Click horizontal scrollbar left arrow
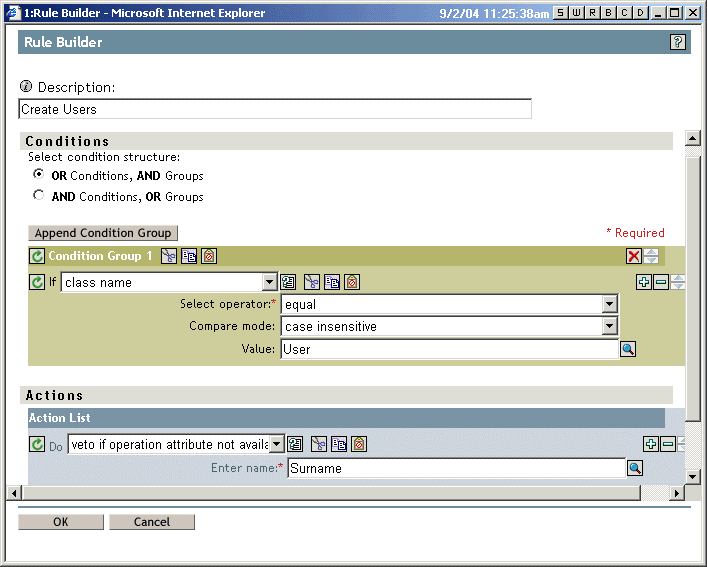The height and width of the screenshot is (567, 707). click(x=14, y=493)
